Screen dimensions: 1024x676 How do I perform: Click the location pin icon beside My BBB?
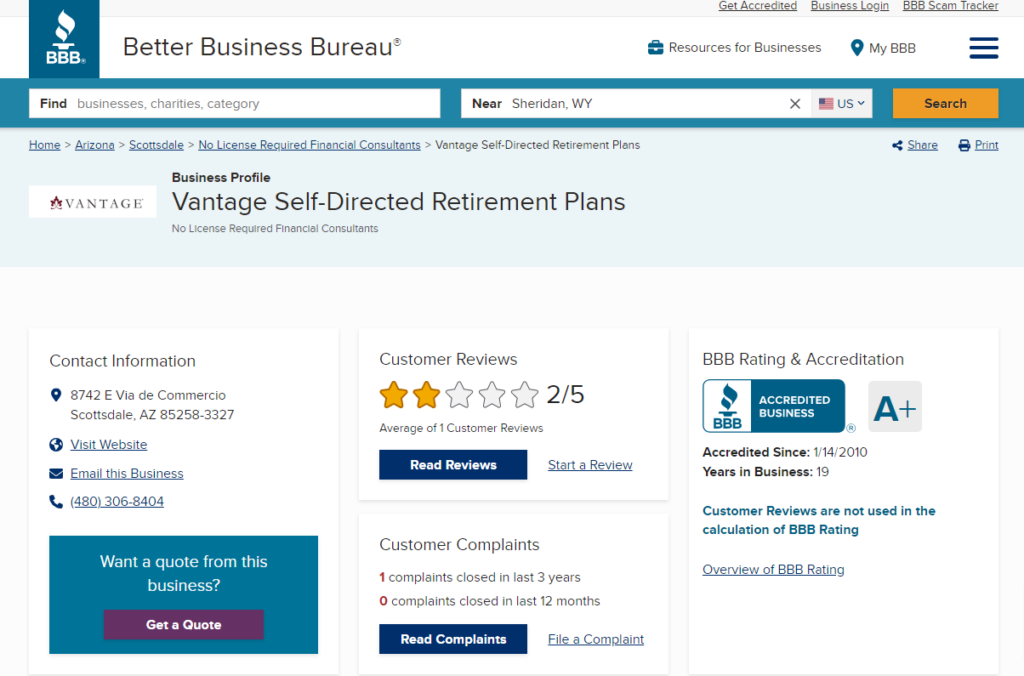pyautogui.click(x=857, y=48)
